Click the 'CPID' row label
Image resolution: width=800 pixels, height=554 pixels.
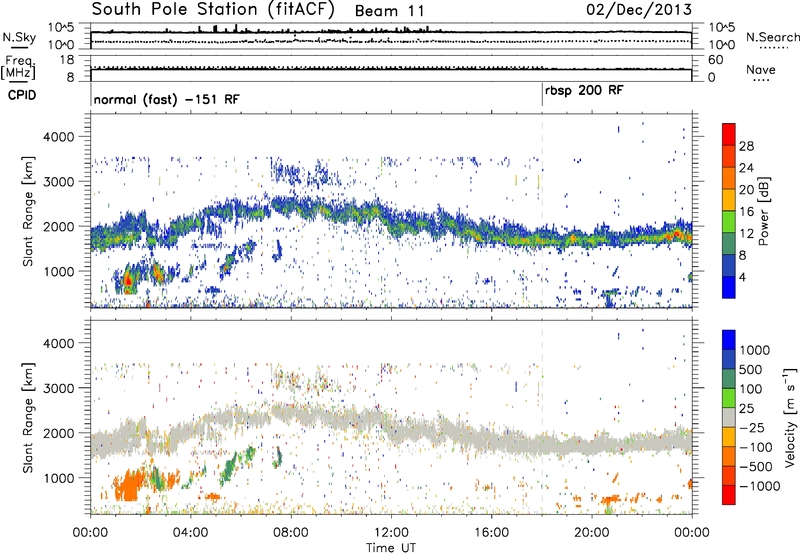pos(22,95)
